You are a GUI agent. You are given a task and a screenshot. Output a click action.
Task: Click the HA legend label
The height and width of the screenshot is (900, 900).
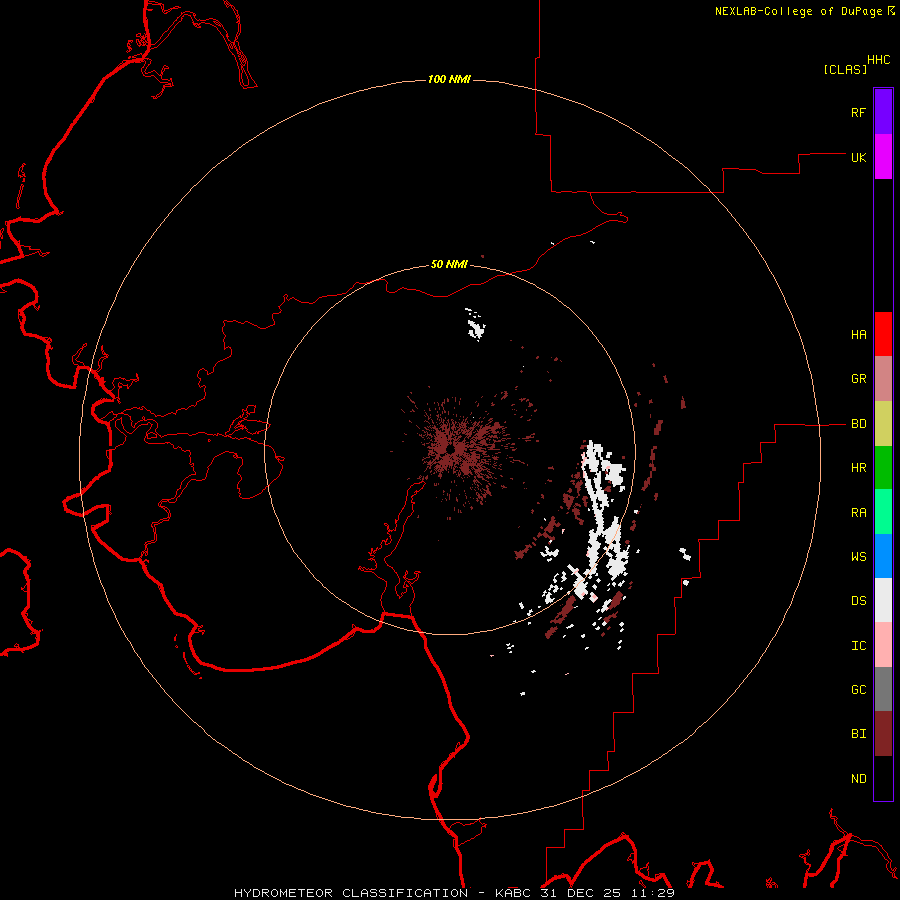[858, 335]
